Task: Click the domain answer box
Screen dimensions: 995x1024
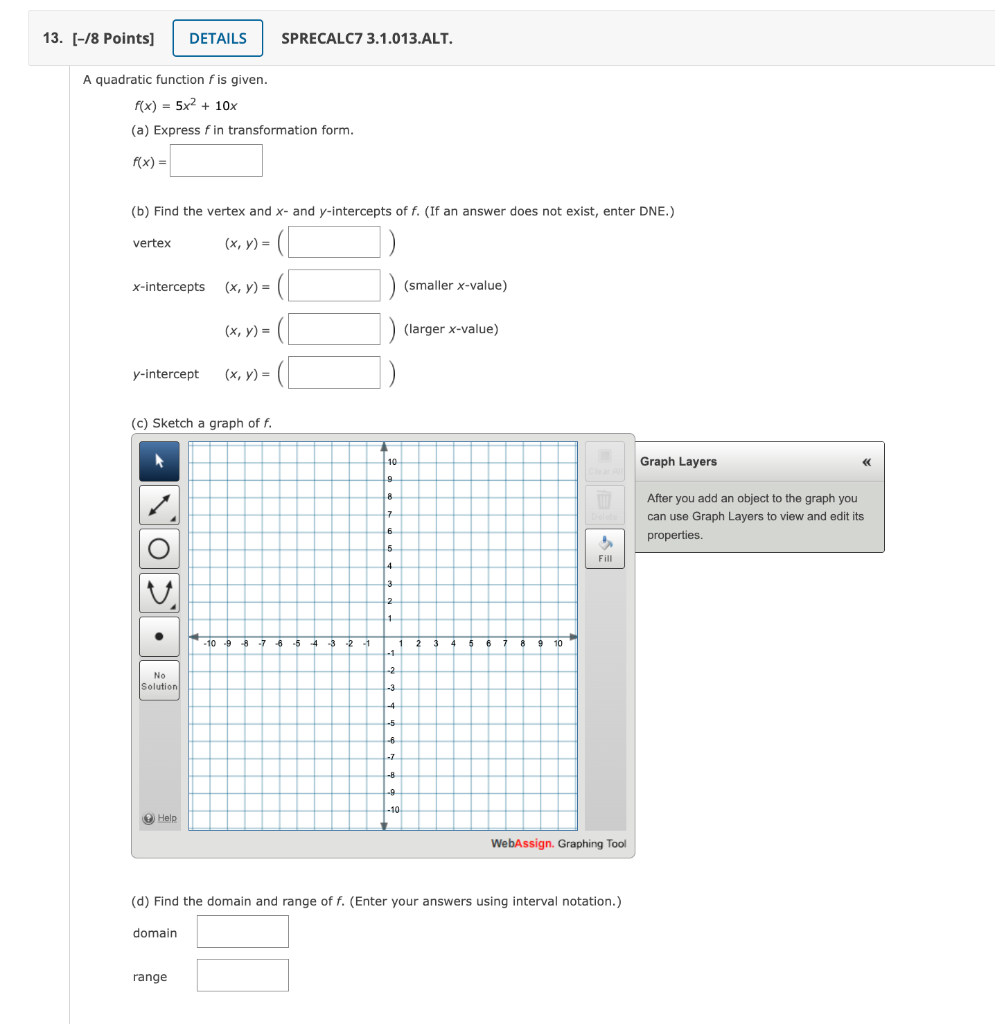Action: [242, 931]
